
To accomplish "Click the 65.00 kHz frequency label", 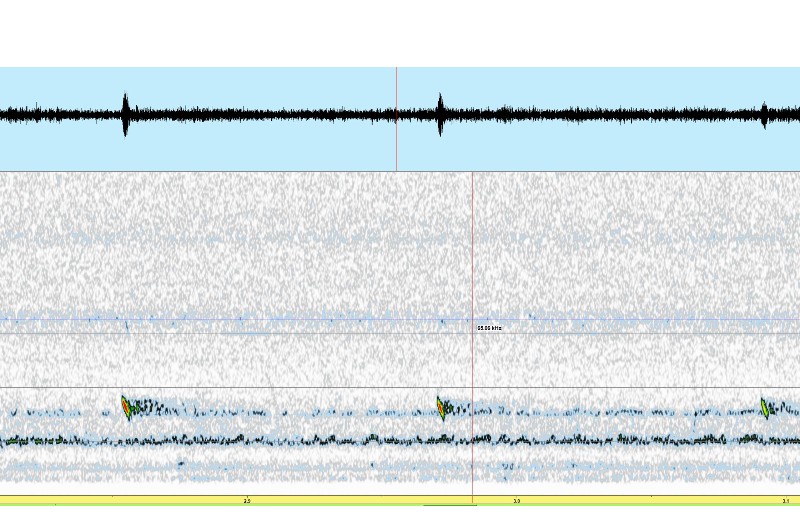I will click(x=489, y=327).
